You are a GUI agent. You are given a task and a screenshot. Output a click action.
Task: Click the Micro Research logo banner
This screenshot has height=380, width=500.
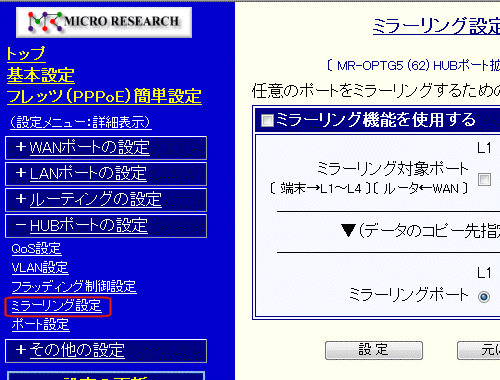104,22
